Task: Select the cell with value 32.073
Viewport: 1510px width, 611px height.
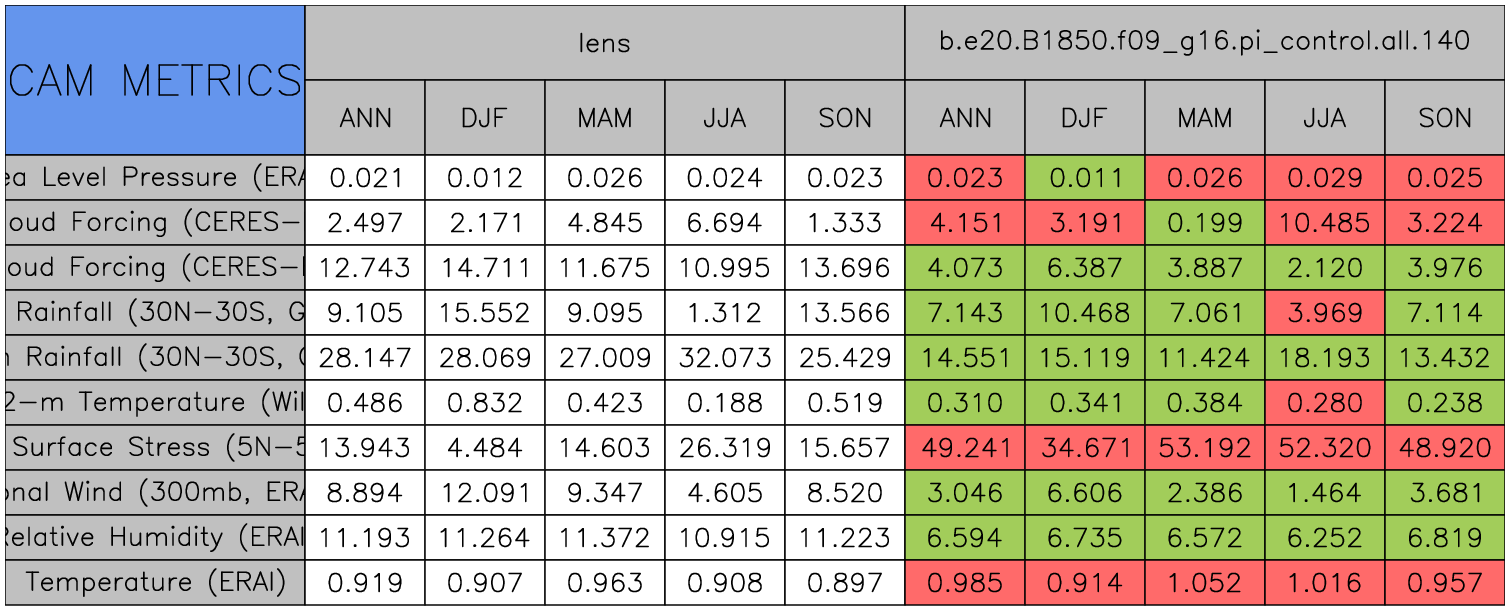Action: [x=724, y=357]
